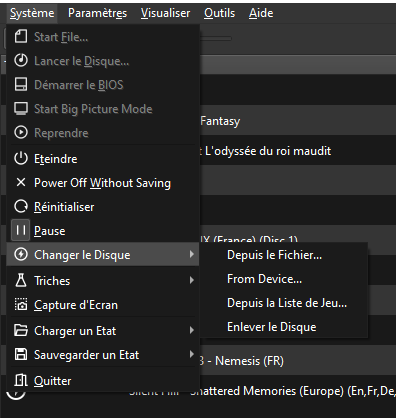Select Enlever le Disque option
This screenshot has width=396, height=418.
[x=284, y=327]
